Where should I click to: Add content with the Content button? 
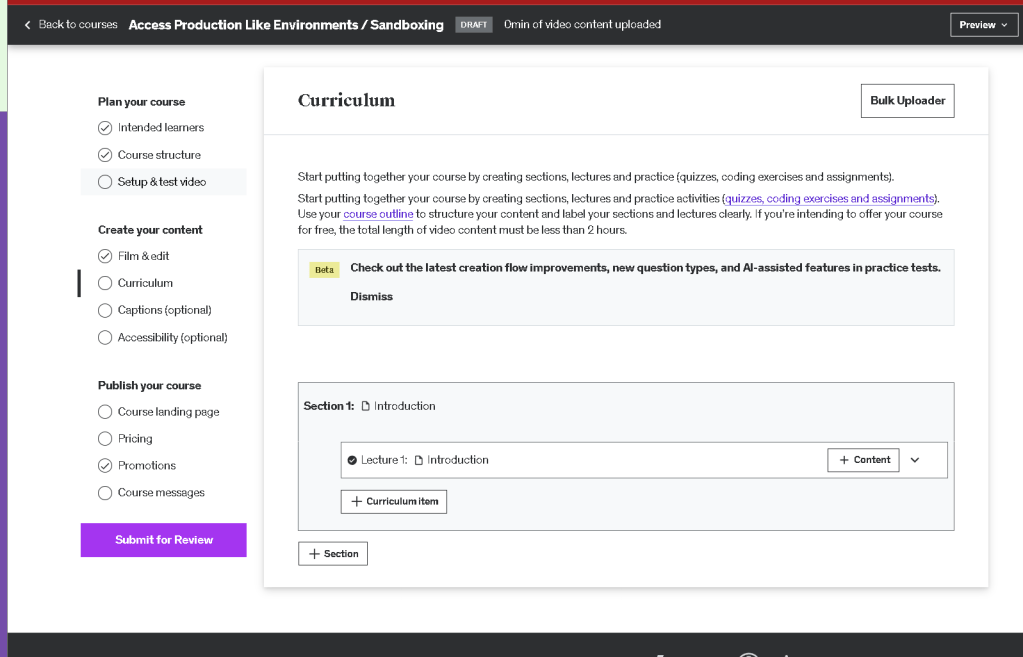[863, 460]
